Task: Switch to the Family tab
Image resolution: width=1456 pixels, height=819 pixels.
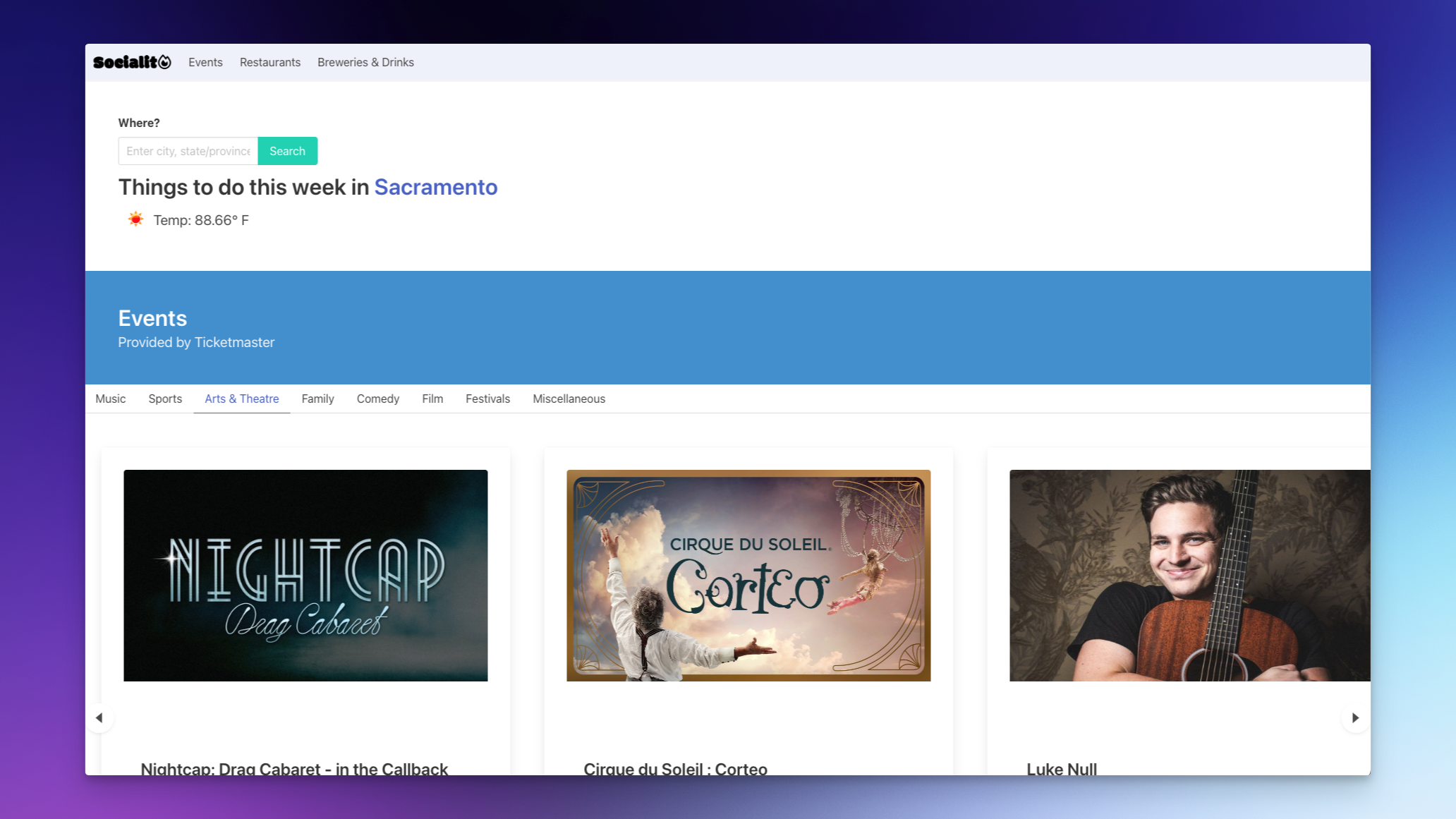Action: tap(317, 399)
